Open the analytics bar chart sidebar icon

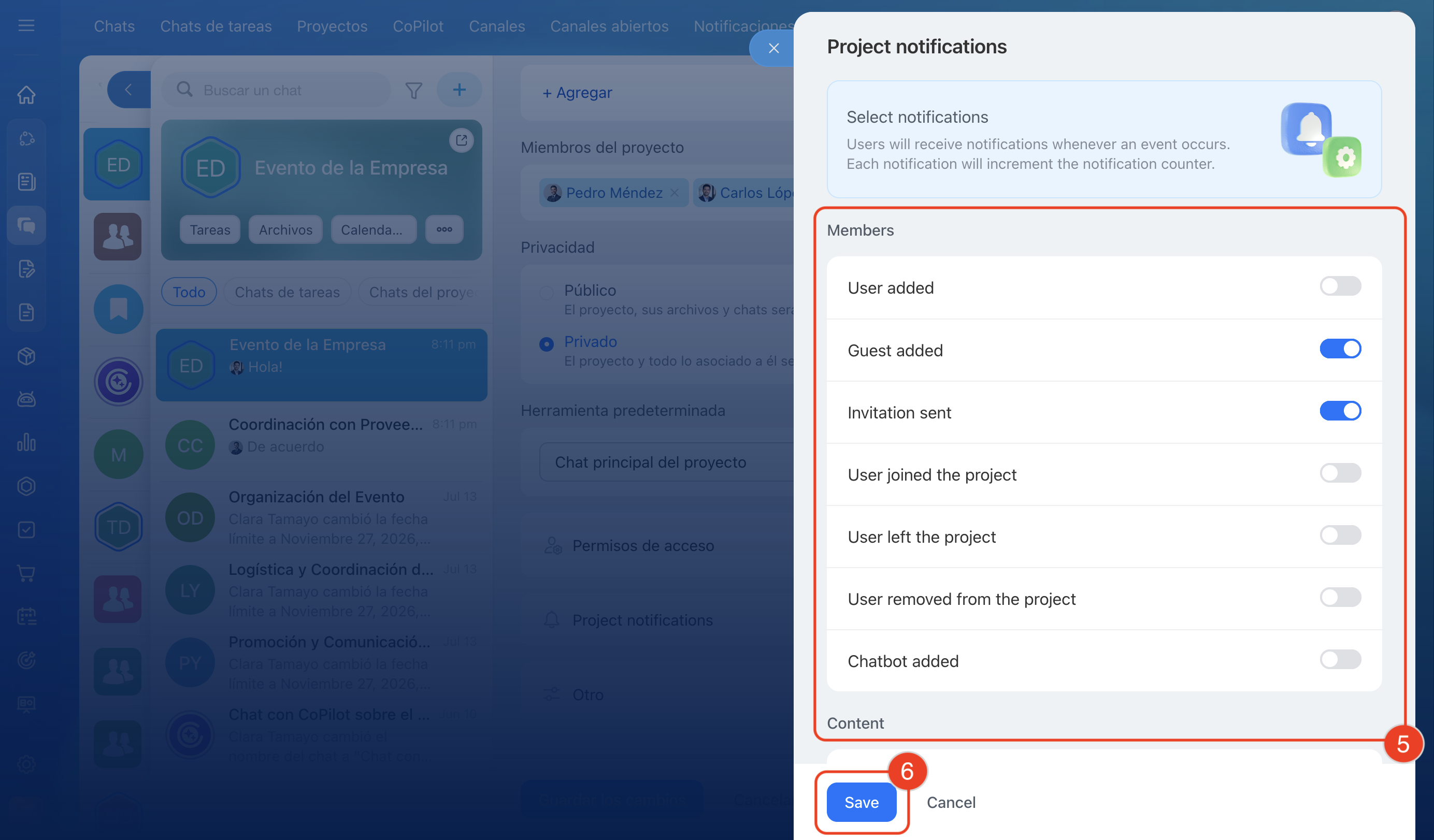[26, 442]
